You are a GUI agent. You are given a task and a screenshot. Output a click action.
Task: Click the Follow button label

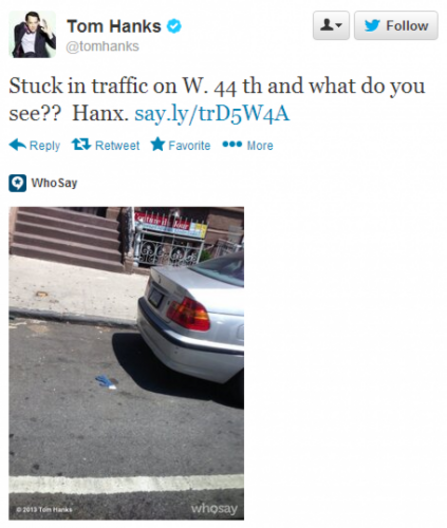pyautogui.click(x=407, y=26)
